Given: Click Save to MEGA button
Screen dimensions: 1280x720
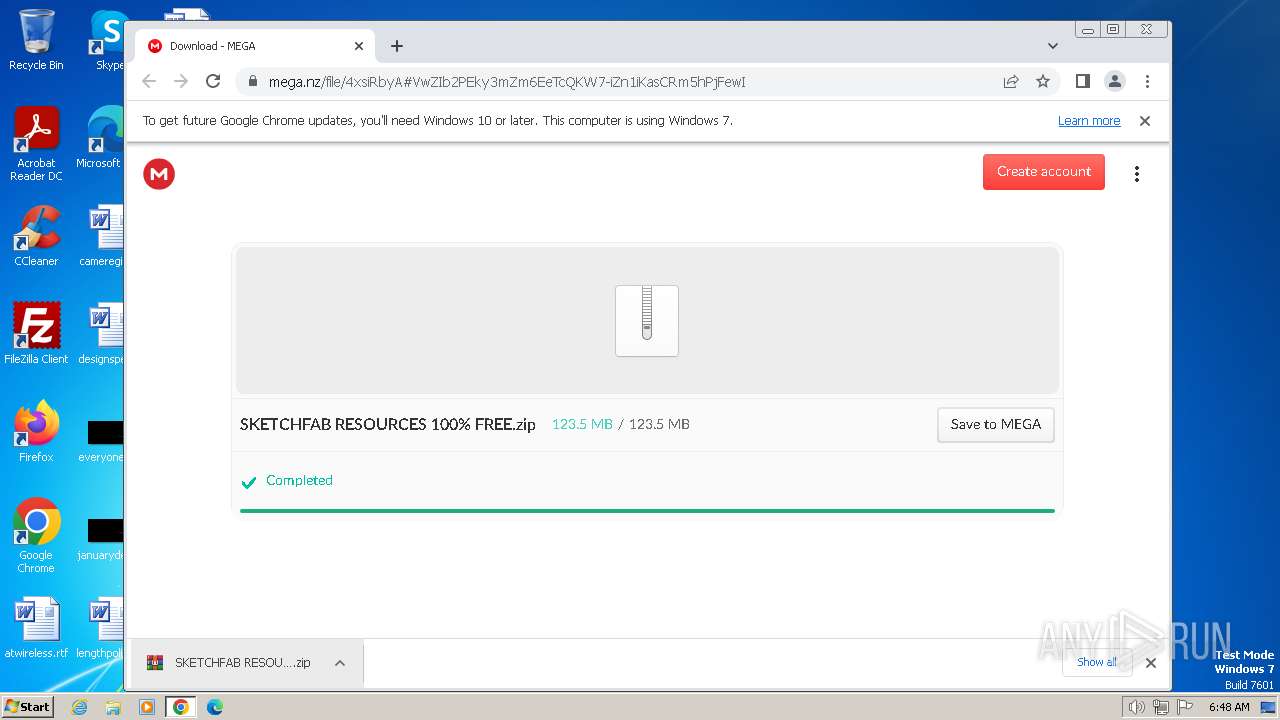Looking at the screenshot, I should (995, 424).
